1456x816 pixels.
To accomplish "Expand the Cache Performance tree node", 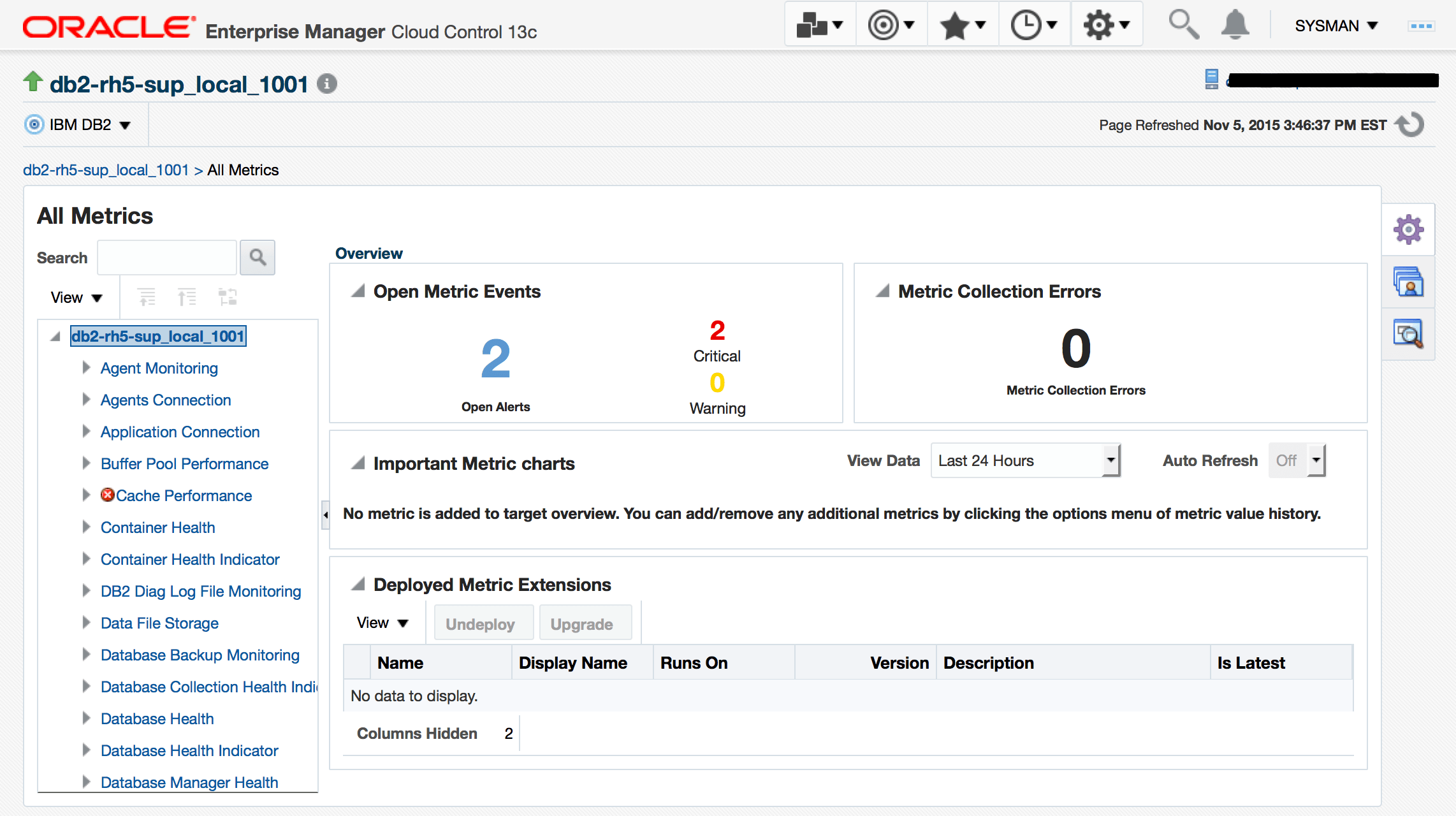I will (86, 495).
